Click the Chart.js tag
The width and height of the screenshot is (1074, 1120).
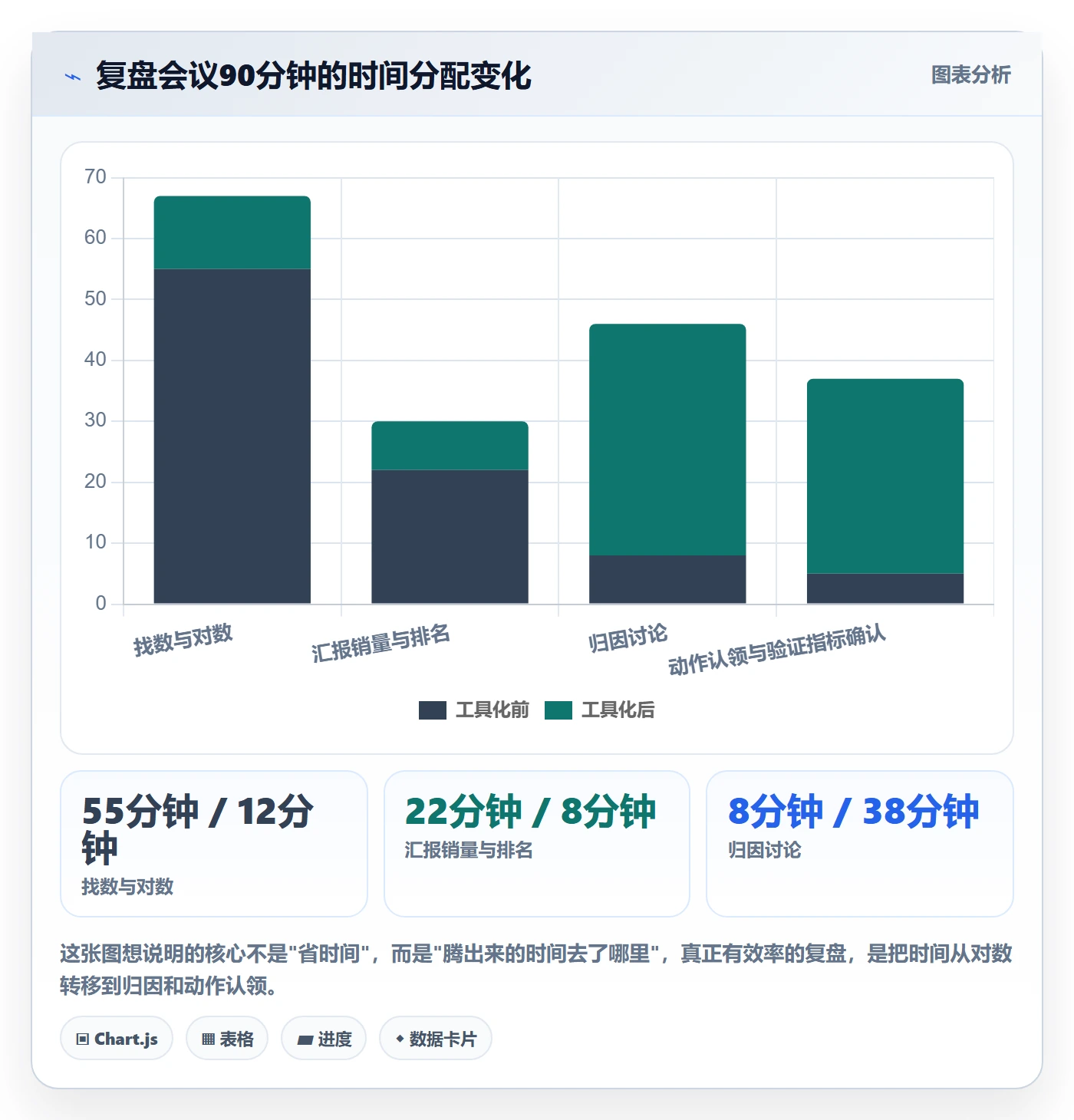click(117, 1039)
